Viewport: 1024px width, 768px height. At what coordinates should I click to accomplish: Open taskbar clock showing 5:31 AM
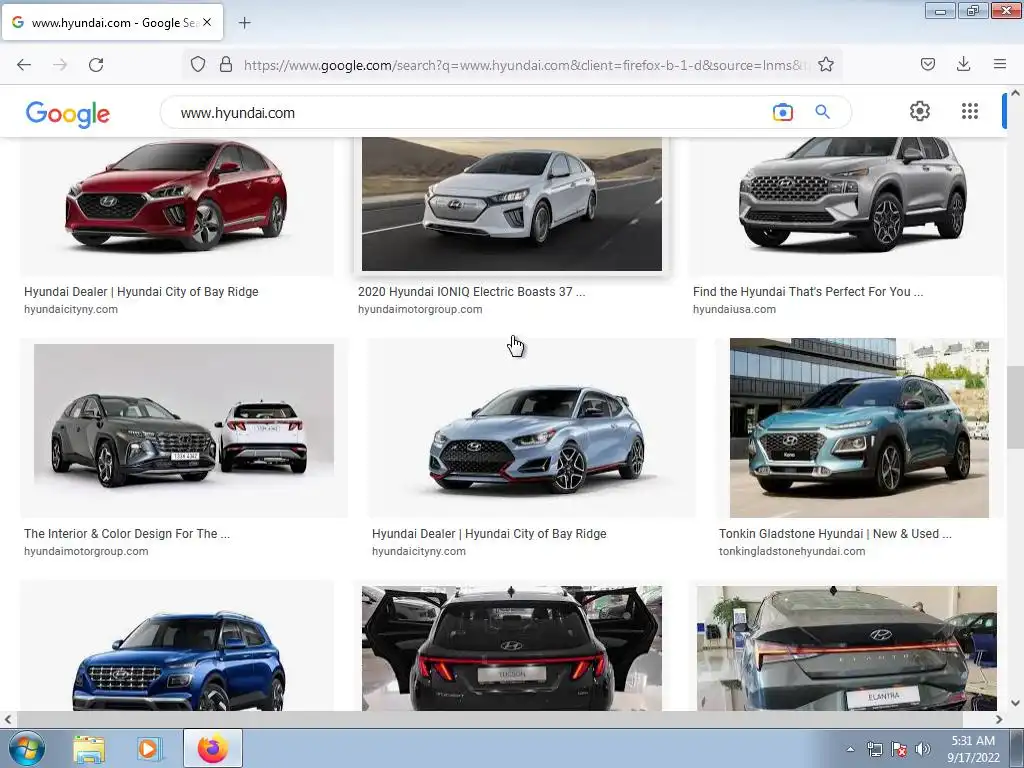(973, 749)
